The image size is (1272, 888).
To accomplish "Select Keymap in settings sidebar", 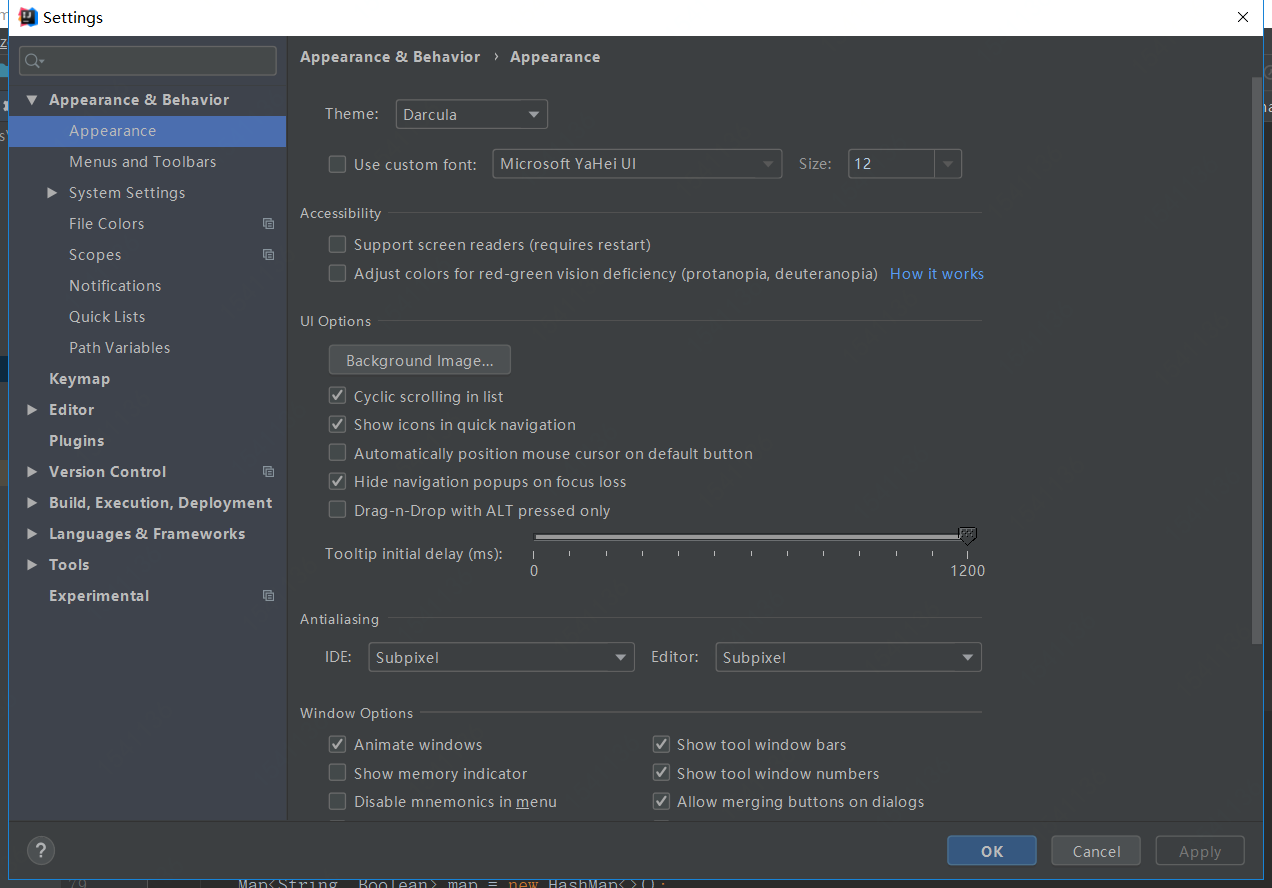I will [79, 379].
